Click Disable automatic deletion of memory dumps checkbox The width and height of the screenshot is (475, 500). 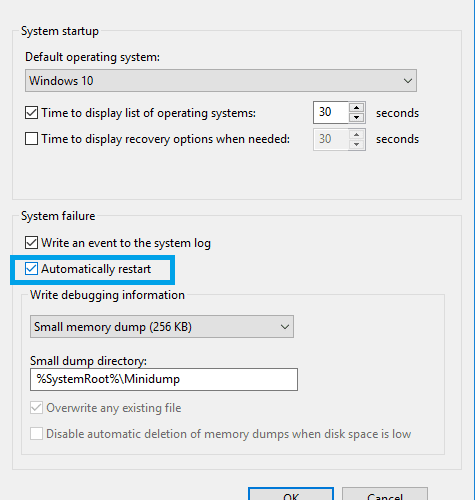tap(36, 434)
